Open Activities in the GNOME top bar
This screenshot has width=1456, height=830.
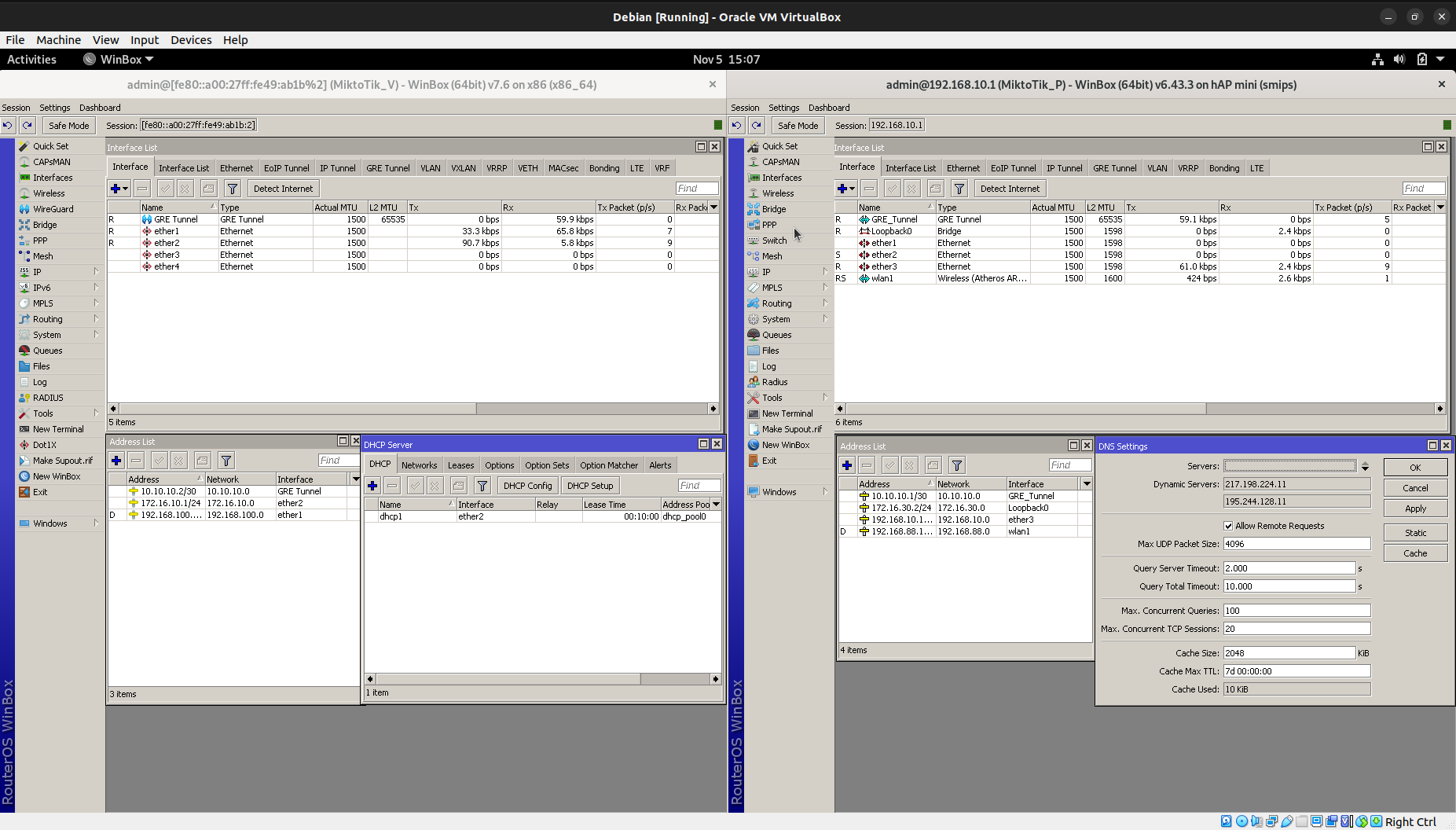[x=31, y=59]
